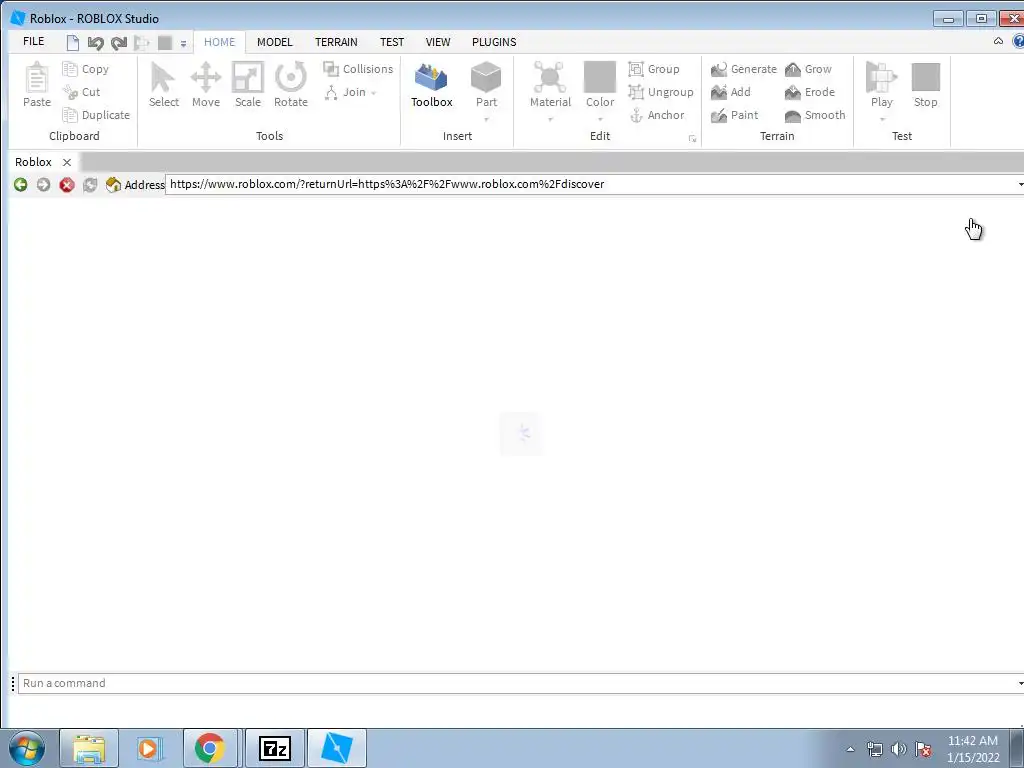Switch to the PLUGINS ribbon tab
The width and height of the screenshot is (1024, 768).
tap(494, 42)
